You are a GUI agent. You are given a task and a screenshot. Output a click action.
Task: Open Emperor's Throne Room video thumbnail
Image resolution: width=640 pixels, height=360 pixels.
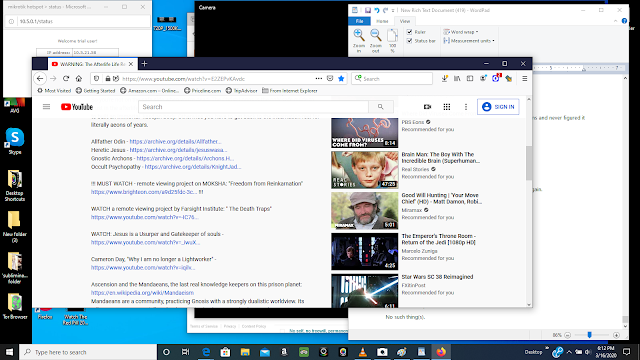(x=364, y=251)
